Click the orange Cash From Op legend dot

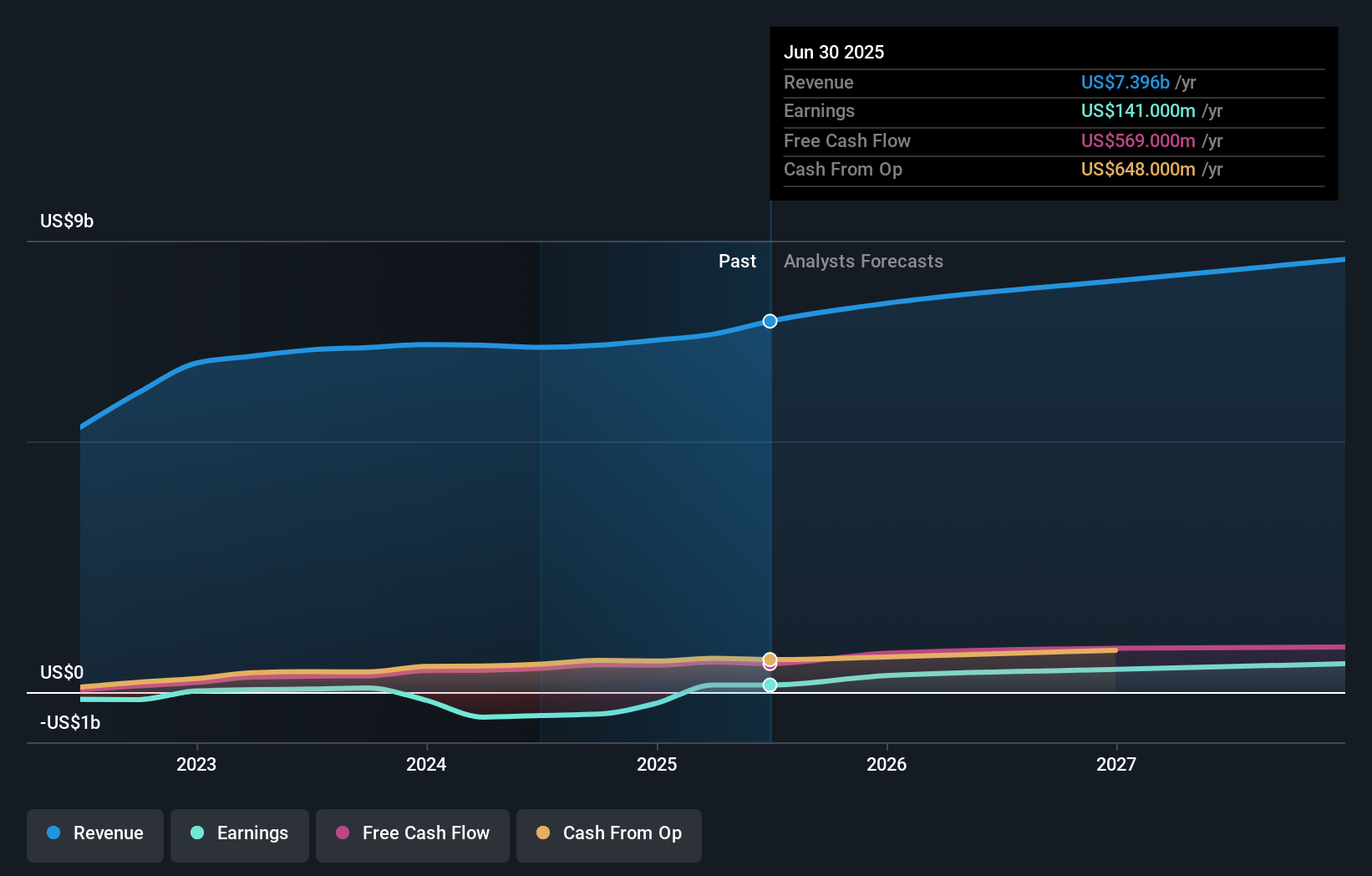click(x=544, y=833)
